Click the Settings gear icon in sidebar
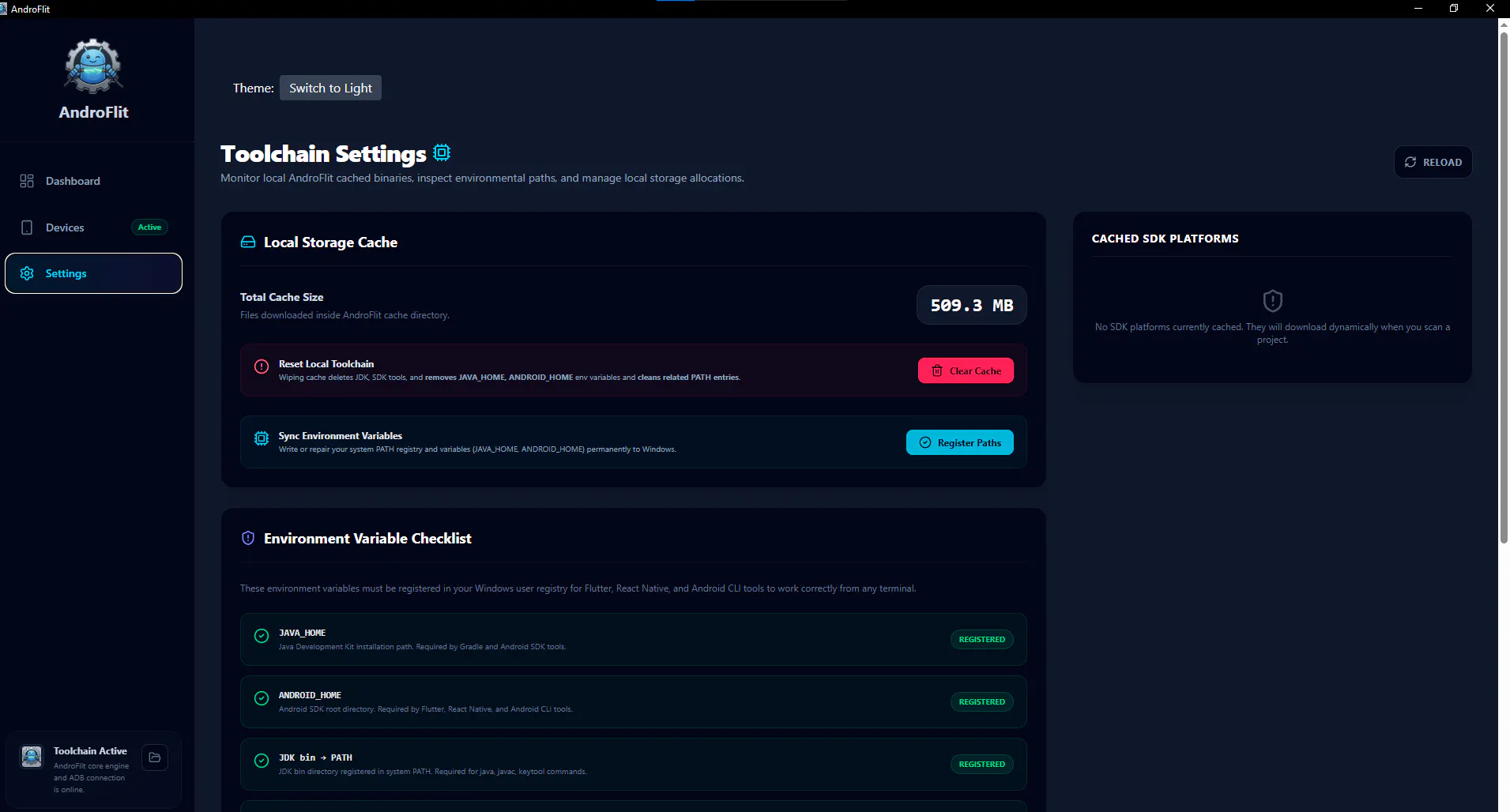This screenshot has width=1510, height=812. tap(27, 273)
